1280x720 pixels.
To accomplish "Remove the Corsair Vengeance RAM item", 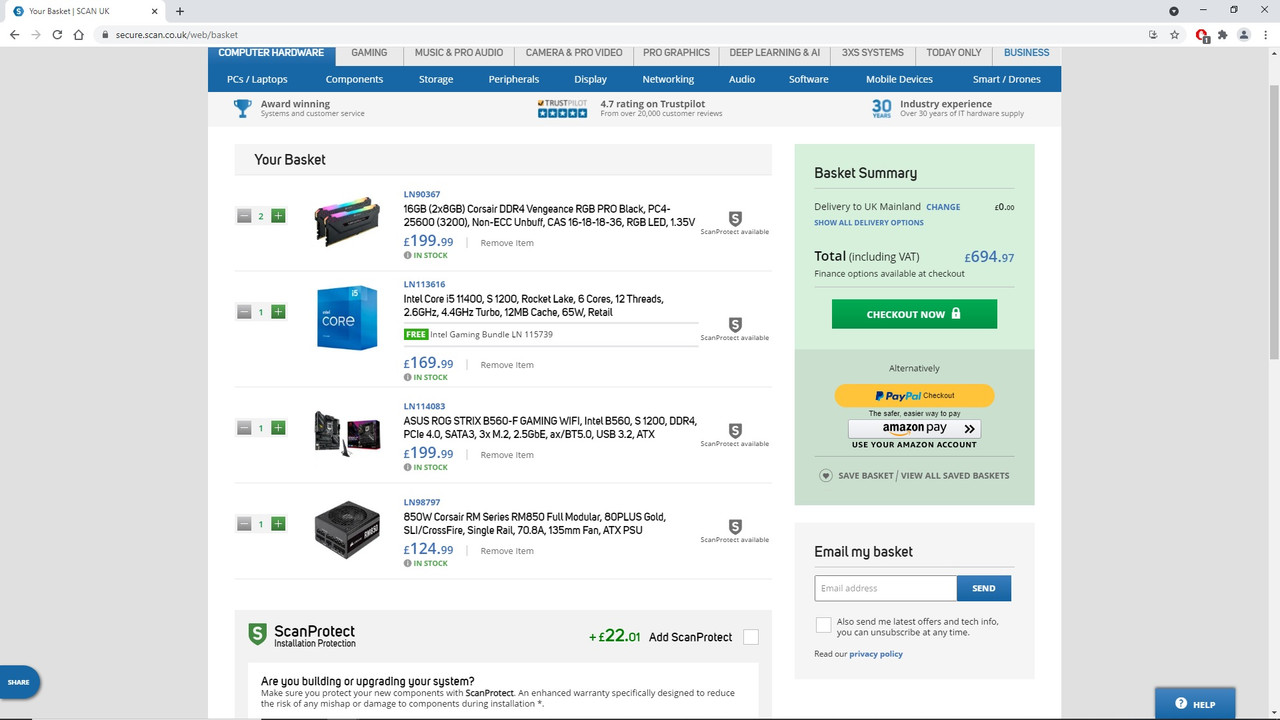I will 507,243.
